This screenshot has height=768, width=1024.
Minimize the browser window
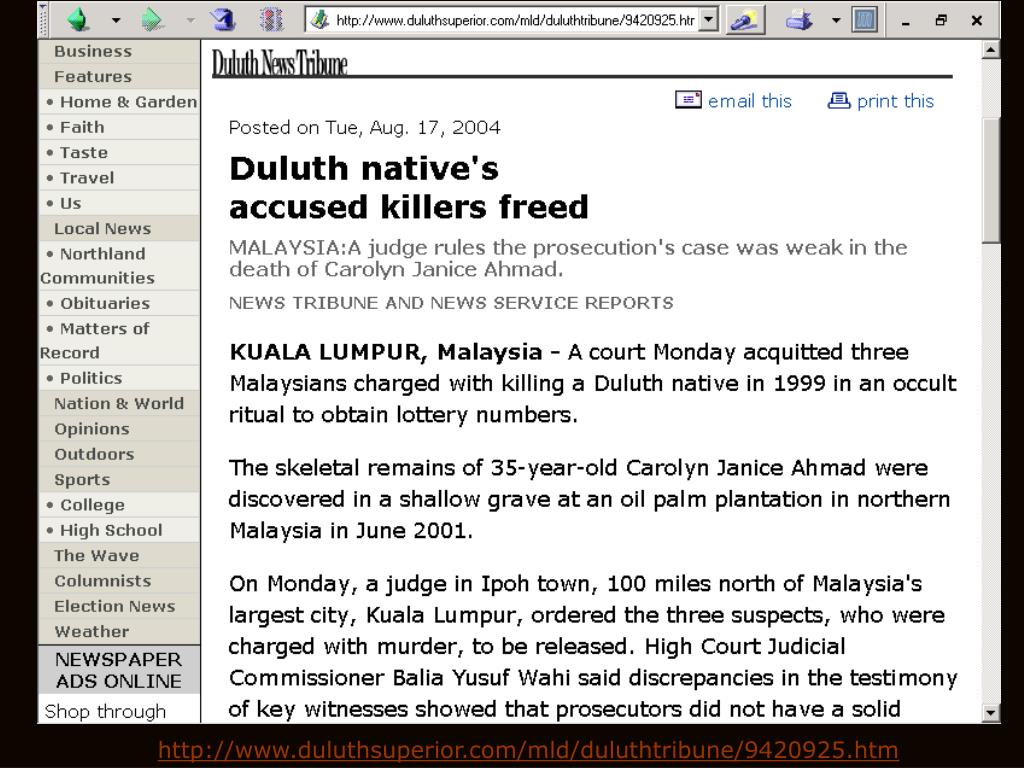[905, 22]
